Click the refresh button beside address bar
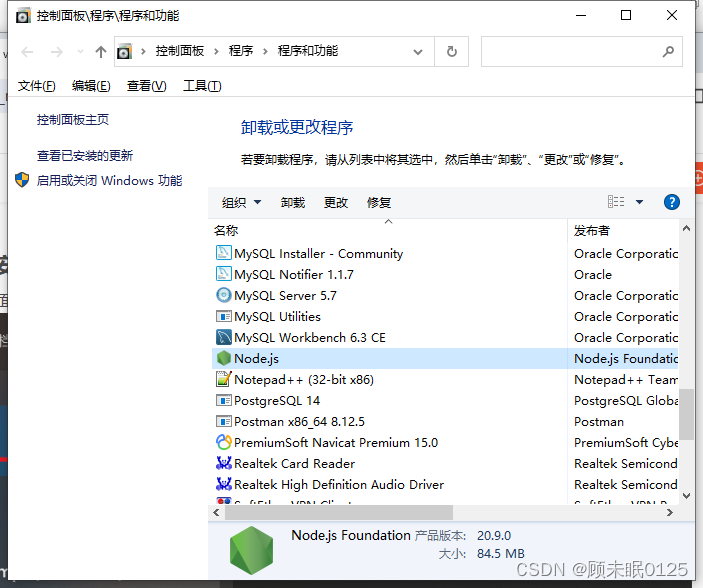Image resolution: width=703 pixels, height=588 pixels. [451, 52]
